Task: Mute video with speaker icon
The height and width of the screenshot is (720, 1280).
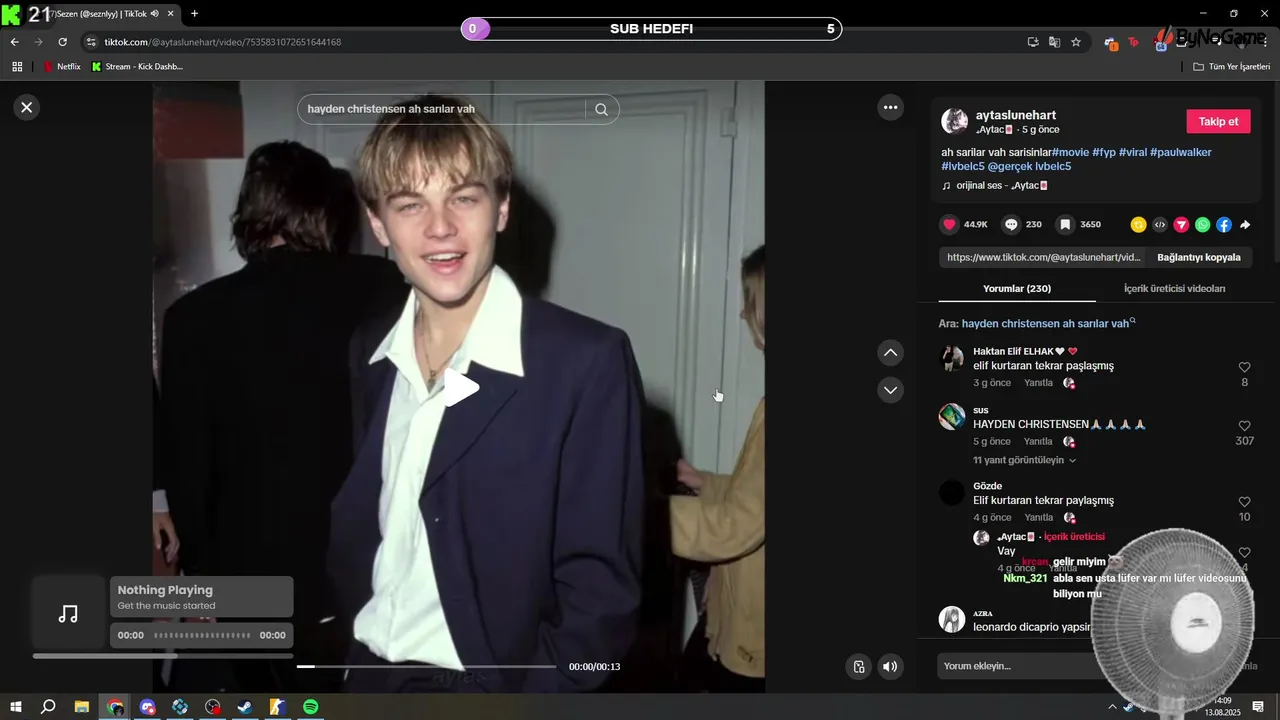Action: click(x=890, y=666)
